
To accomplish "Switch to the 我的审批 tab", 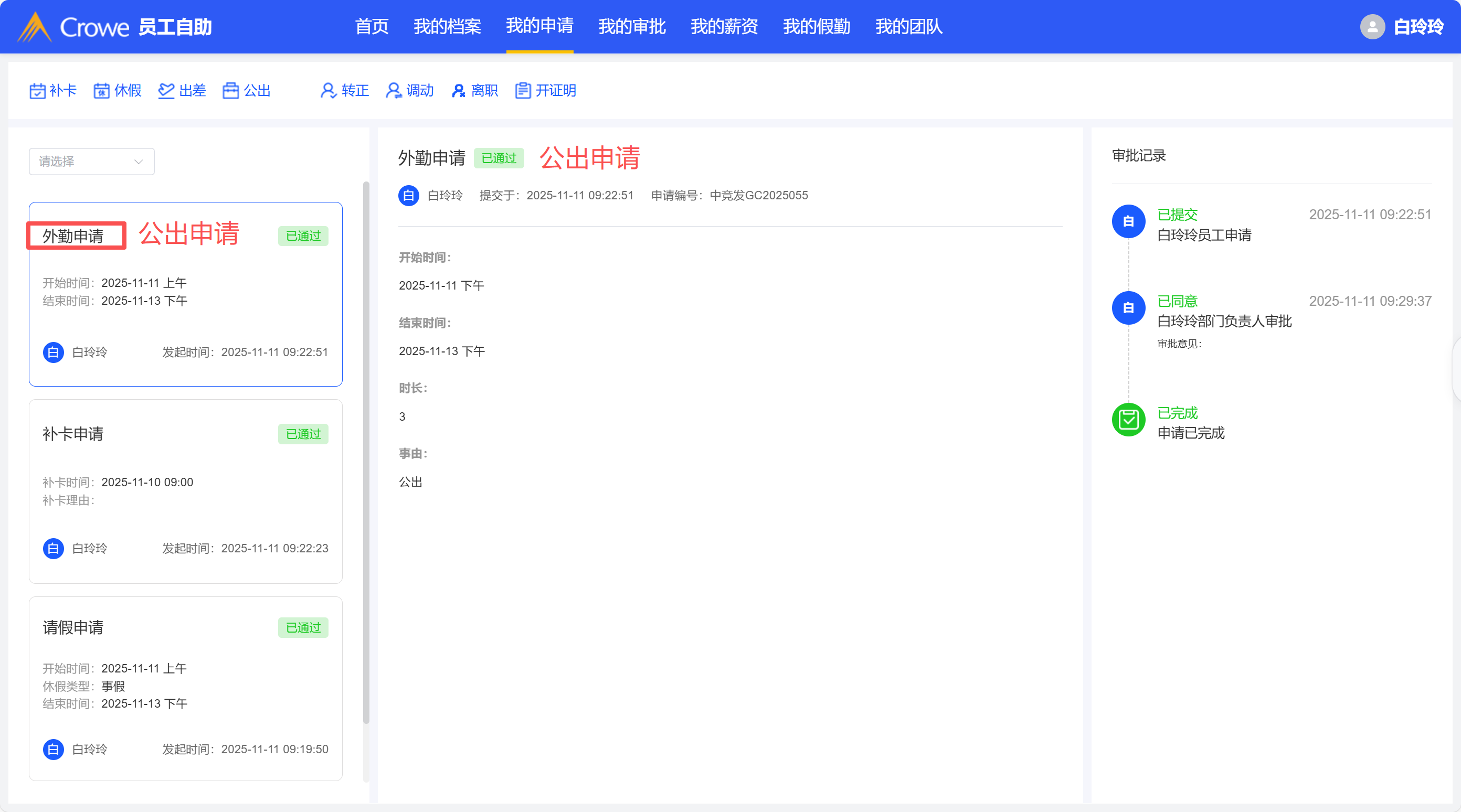I will click(631, 27).
